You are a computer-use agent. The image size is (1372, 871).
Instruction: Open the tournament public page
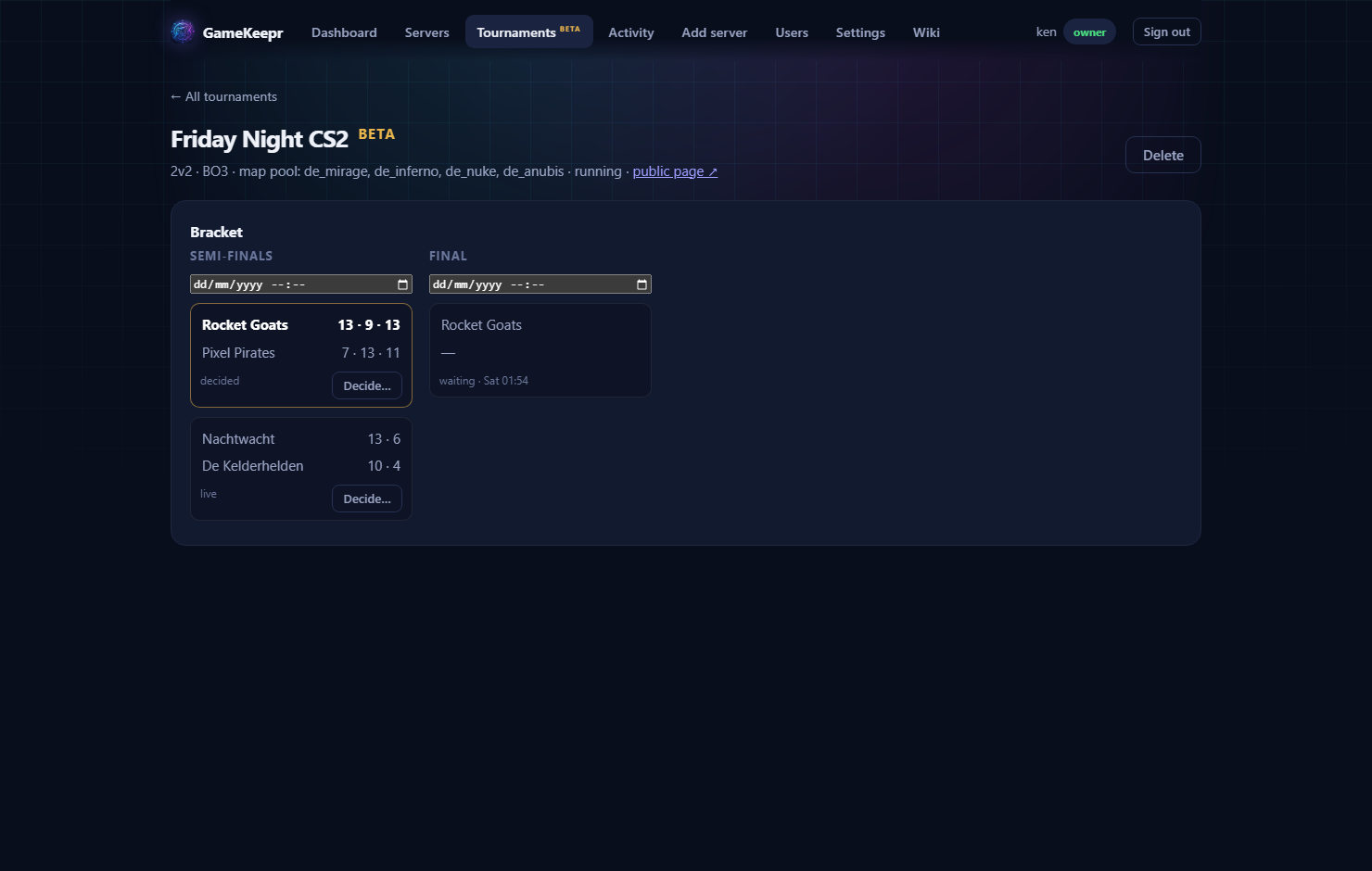pos(675,171)
